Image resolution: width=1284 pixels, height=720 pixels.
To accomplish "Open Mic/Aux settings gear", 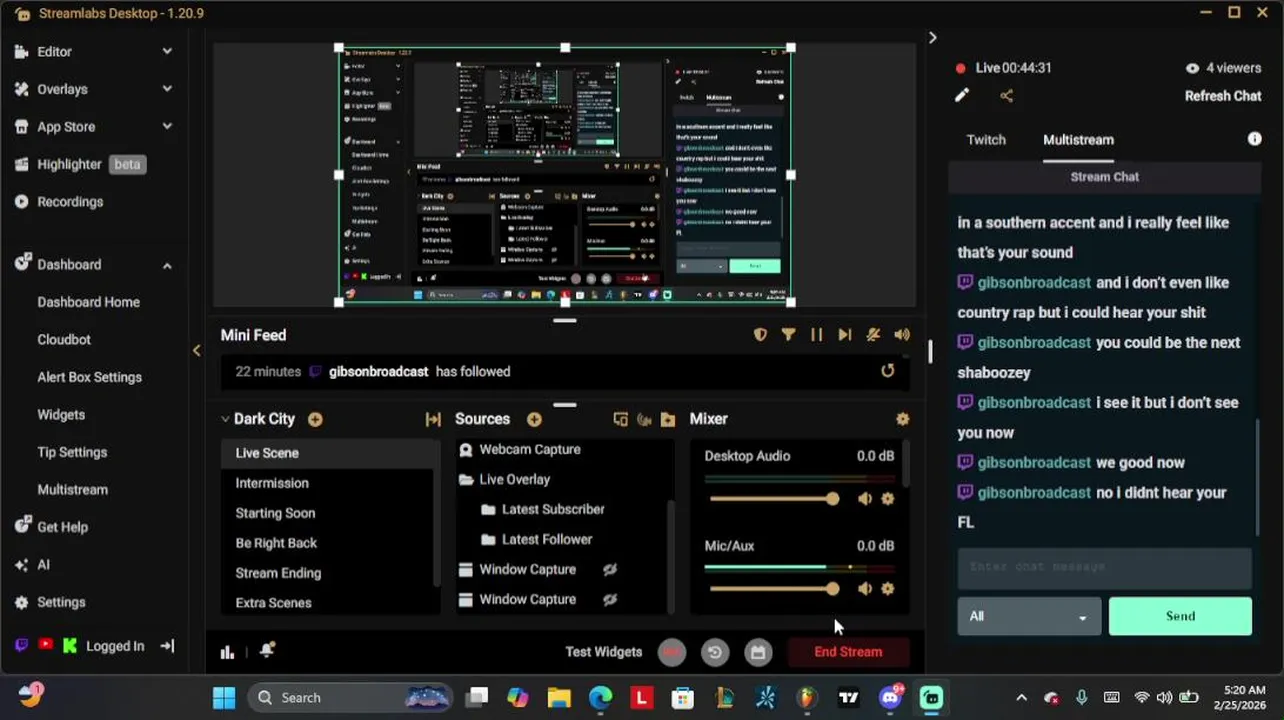I will 888,589.
